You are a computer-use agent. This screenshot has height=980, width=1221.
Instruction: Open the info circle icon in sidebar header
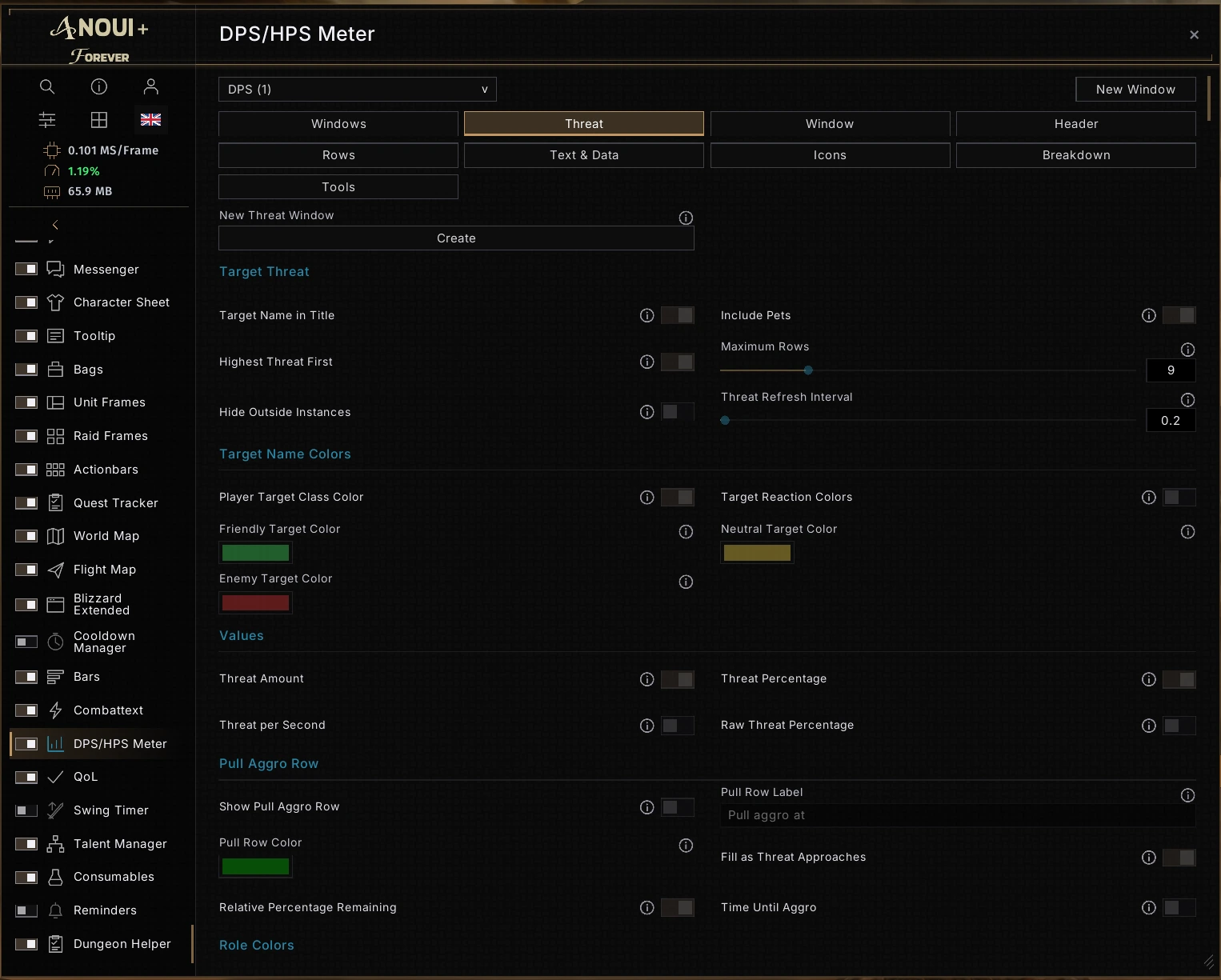click(x=99, y=86)
